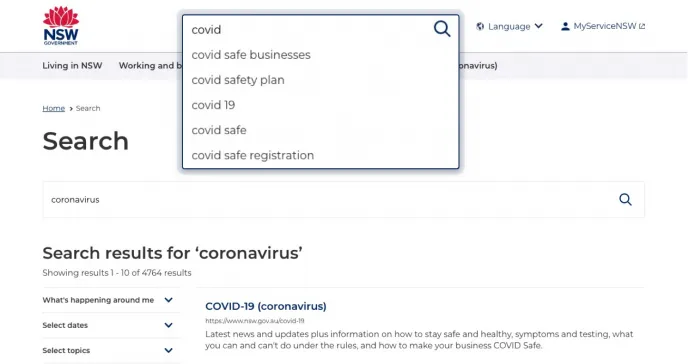Open the 'COVID-19 (coronavirus)' result link
Image resolution: width=688 pixels, height=364 pixels.
click(x=266, y=306)
